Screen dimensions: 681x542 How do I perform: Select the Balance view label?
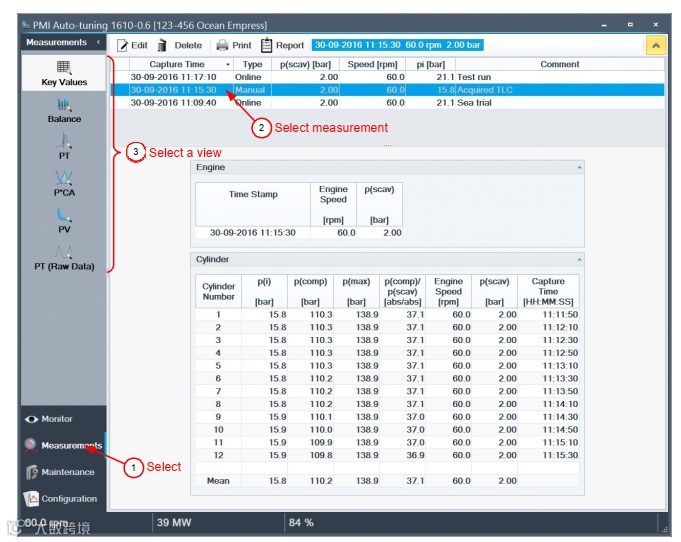[x=64, y=119]
